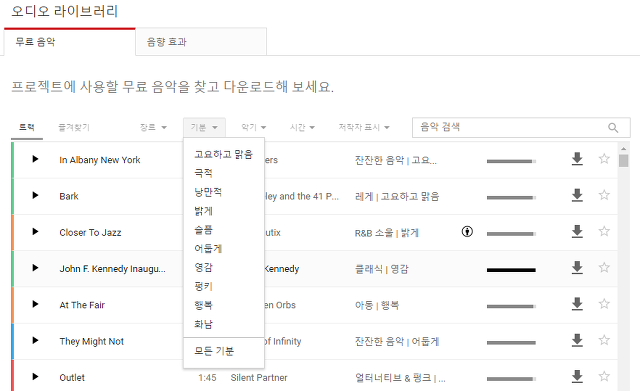The image size is (640, 391).
Task: Download John F. Kennedy Inaugural track
Action: coord(577,268)
